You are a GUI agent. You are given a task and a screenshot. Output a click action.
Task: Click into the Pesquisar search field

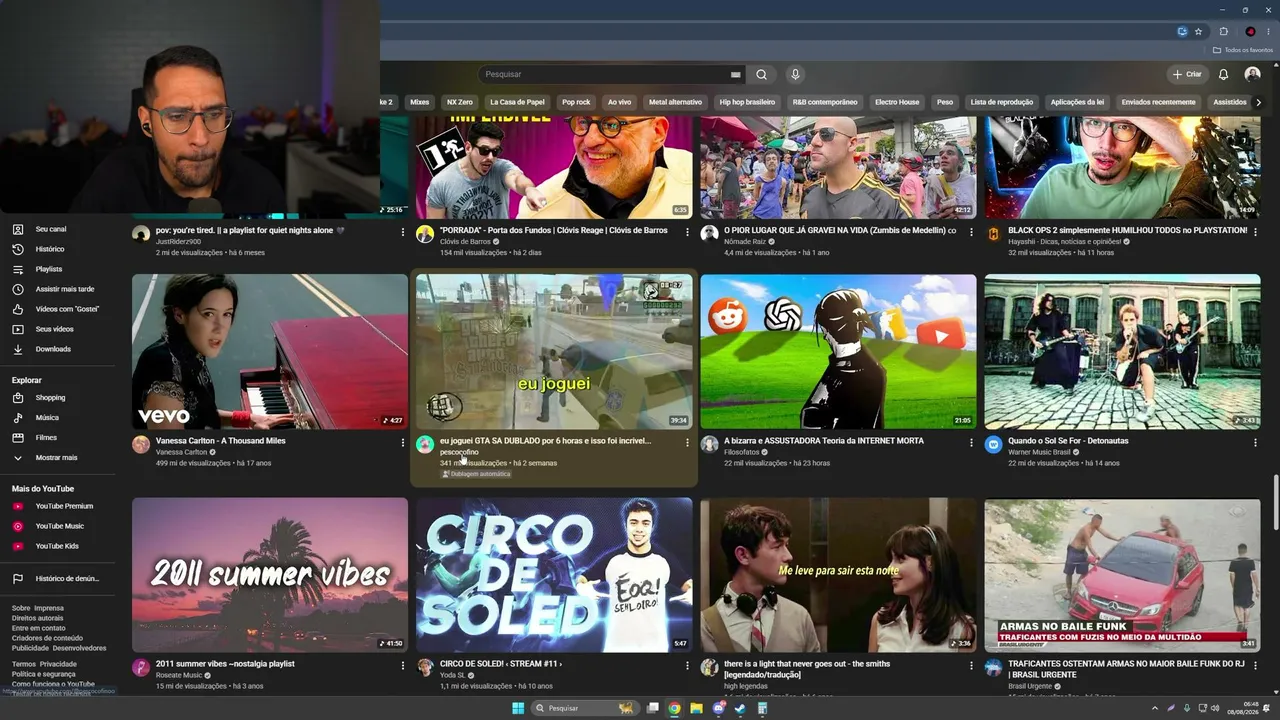click(605, 74)
